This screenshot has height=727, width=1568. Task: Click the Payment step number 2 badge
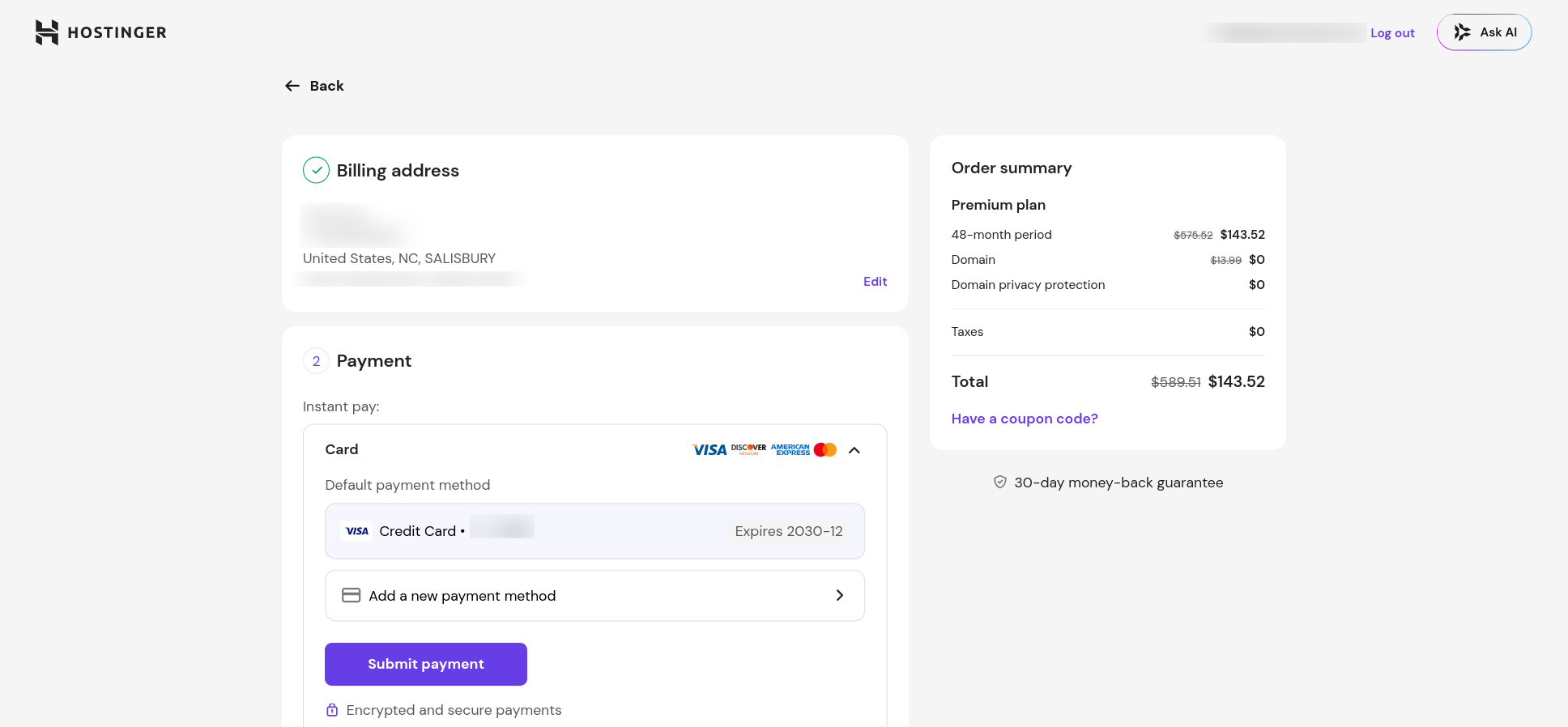coord(316,361)
